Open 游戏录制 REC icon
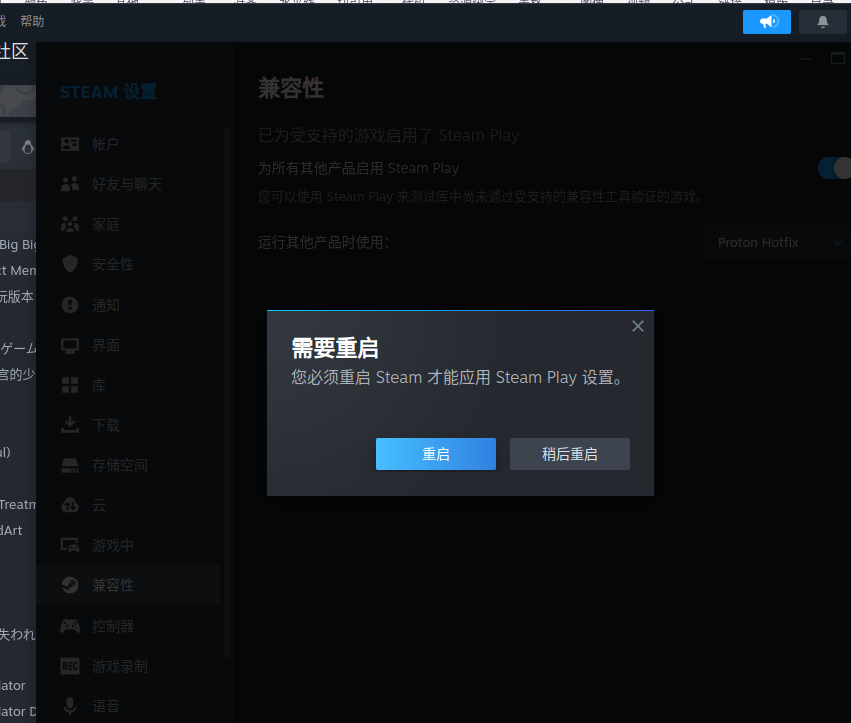Screen dimensions: 851x723 70,666
